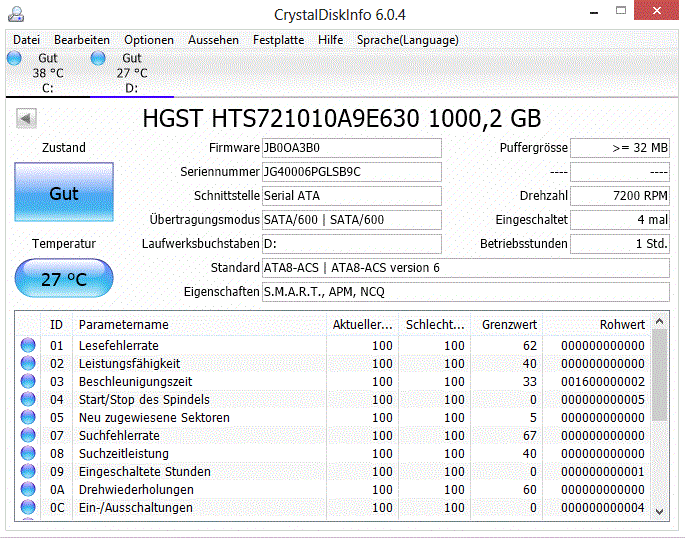Click the scroll down arrow of SMART list
The height and width of the screenshot is (538, 685).
click(x=660, y=511)
